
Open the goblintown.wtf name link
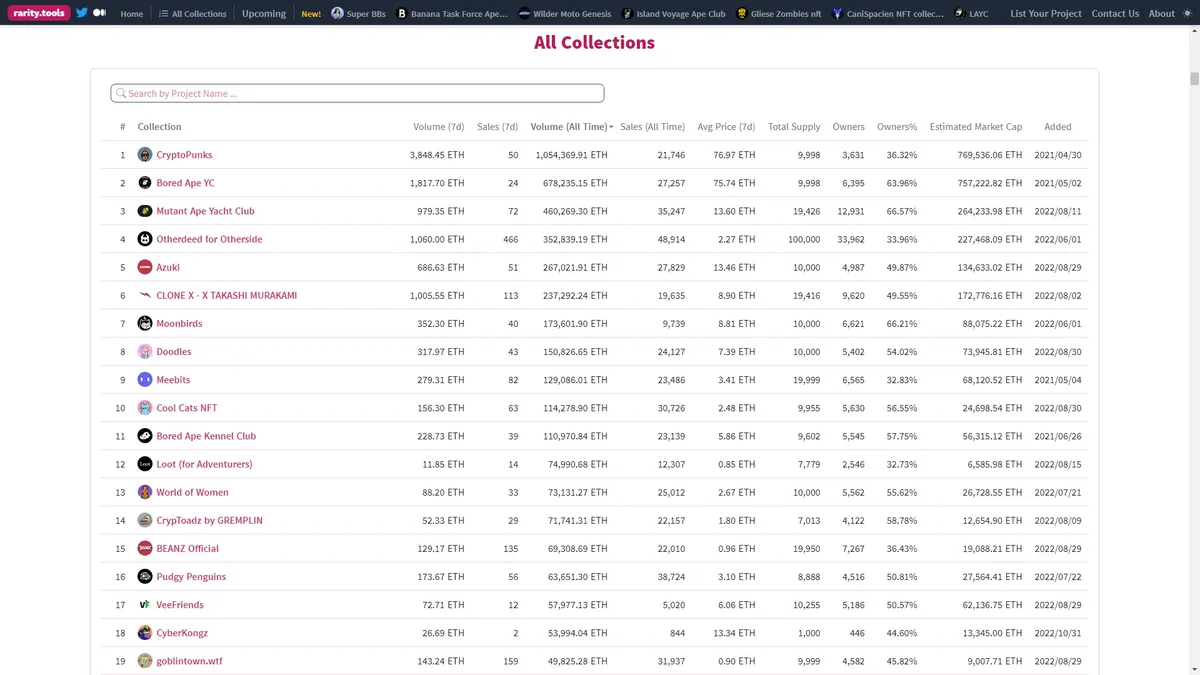(x=189, y=661)
